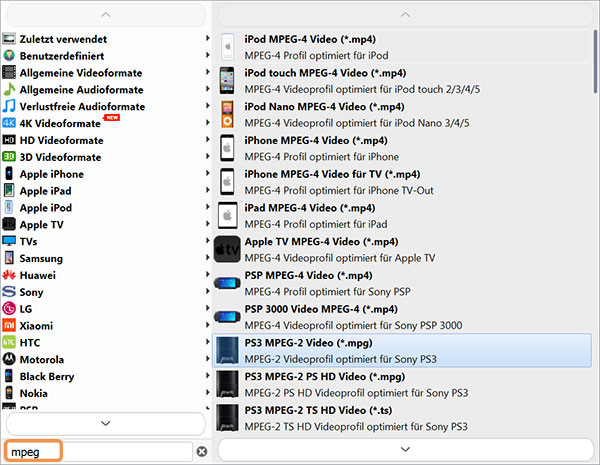Click the orange iPod Nano thumbnail
Screen dimensions: 600x465
[227, 114]
